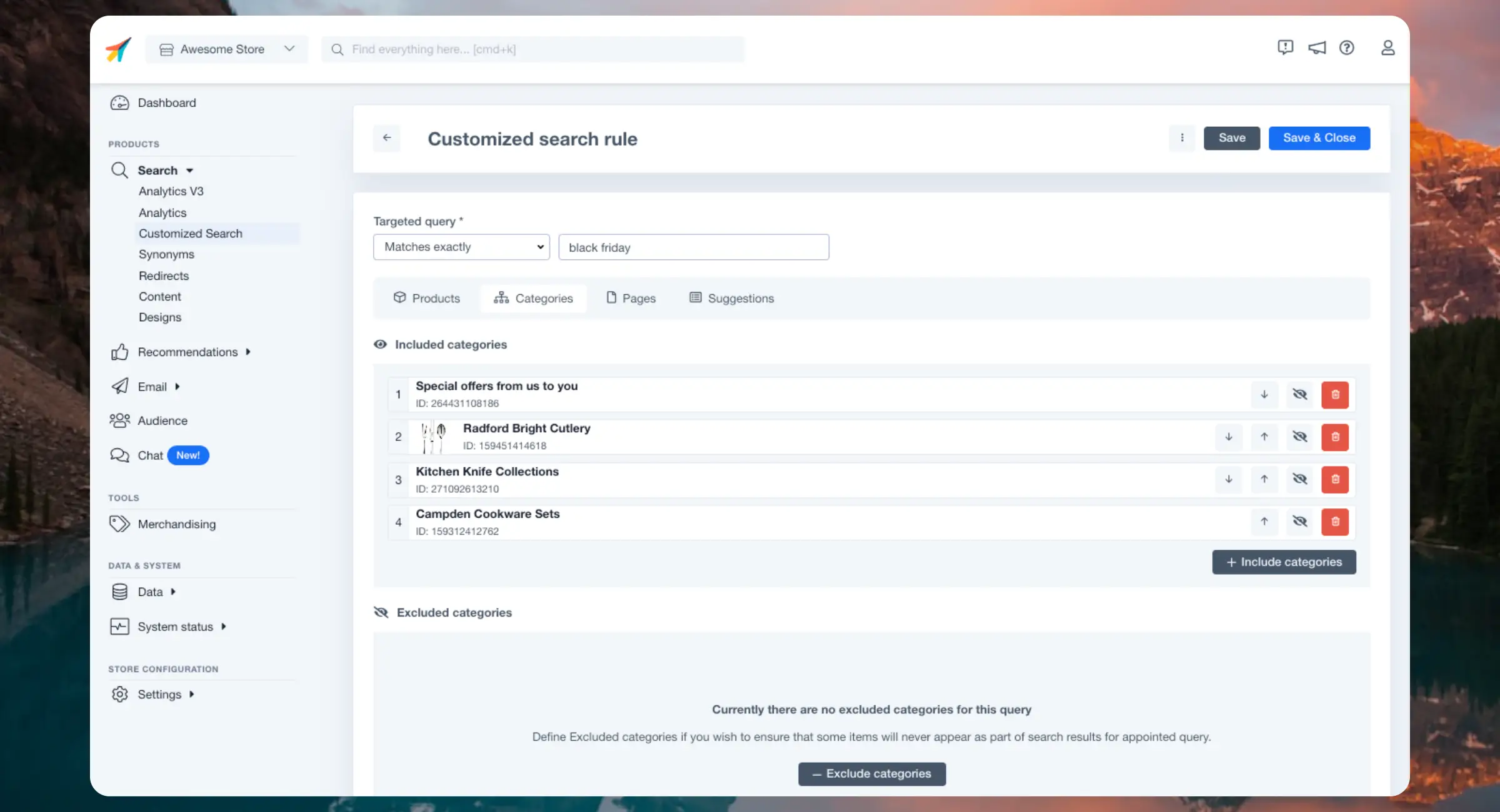Click the targeted query text input field

tap(694, 247)
